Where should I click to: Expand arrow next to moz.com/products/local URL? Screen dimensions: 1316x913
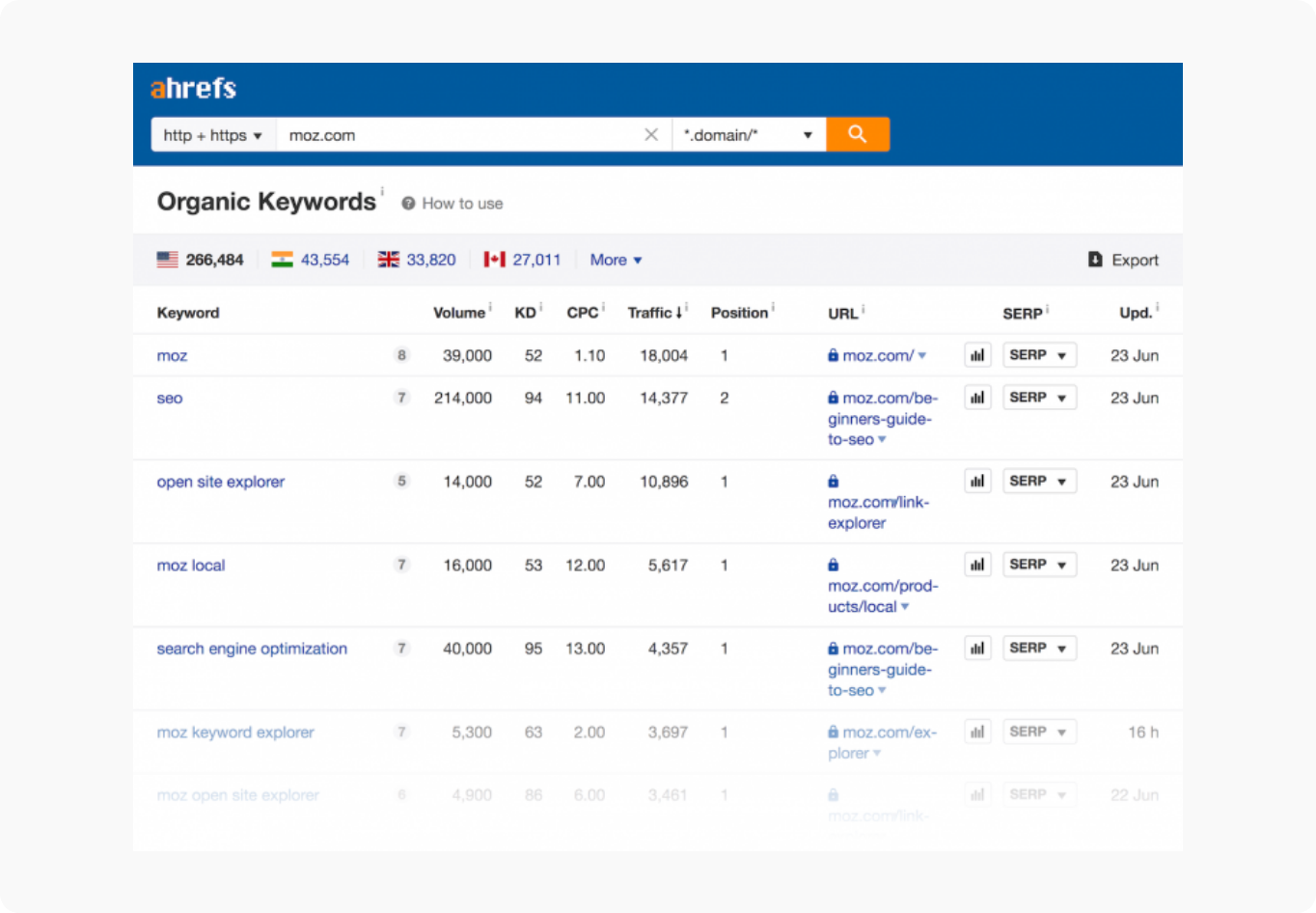click(905, 607)
